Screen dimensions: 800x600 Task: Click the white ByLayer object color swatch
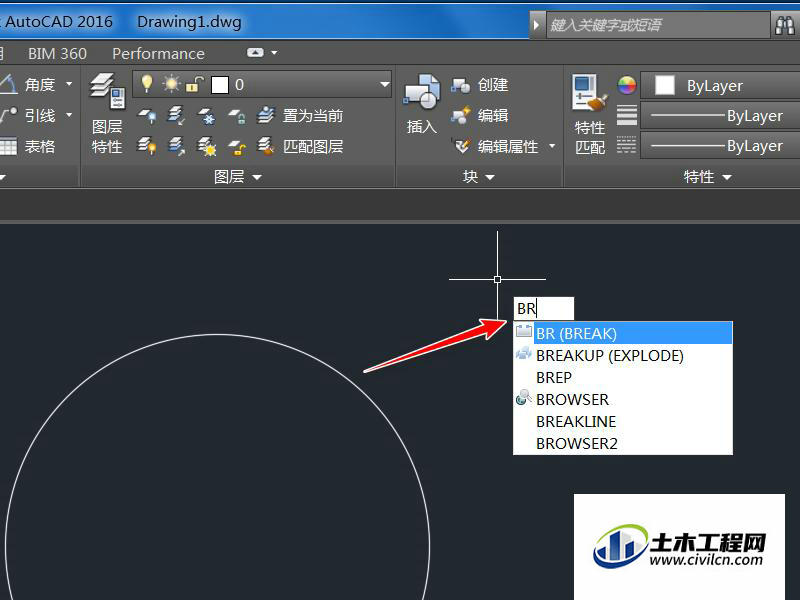(x=664, y=85)
